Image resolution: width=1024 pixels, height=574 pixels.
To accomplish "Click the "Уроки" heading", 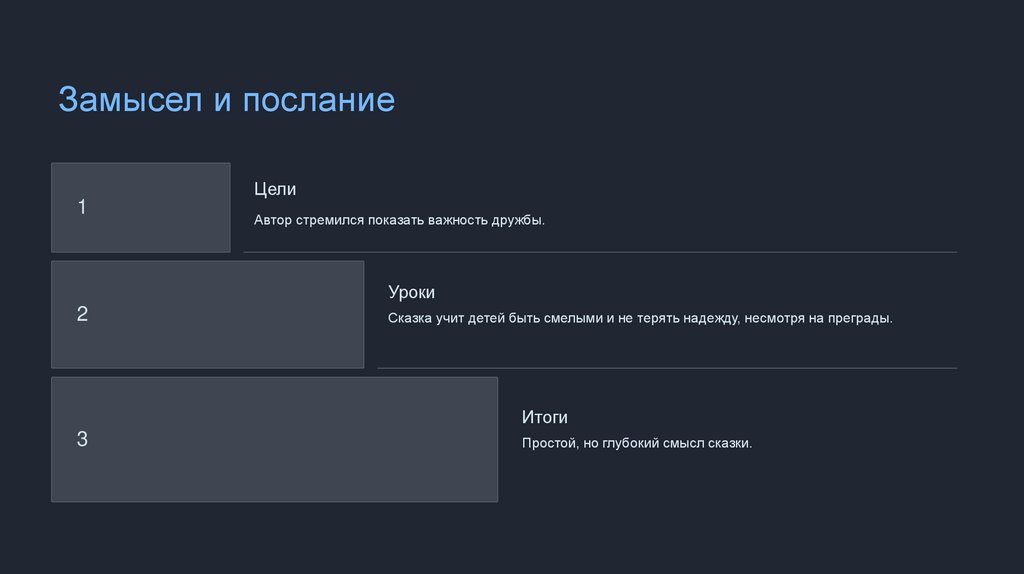I will (x=411, y=293).
